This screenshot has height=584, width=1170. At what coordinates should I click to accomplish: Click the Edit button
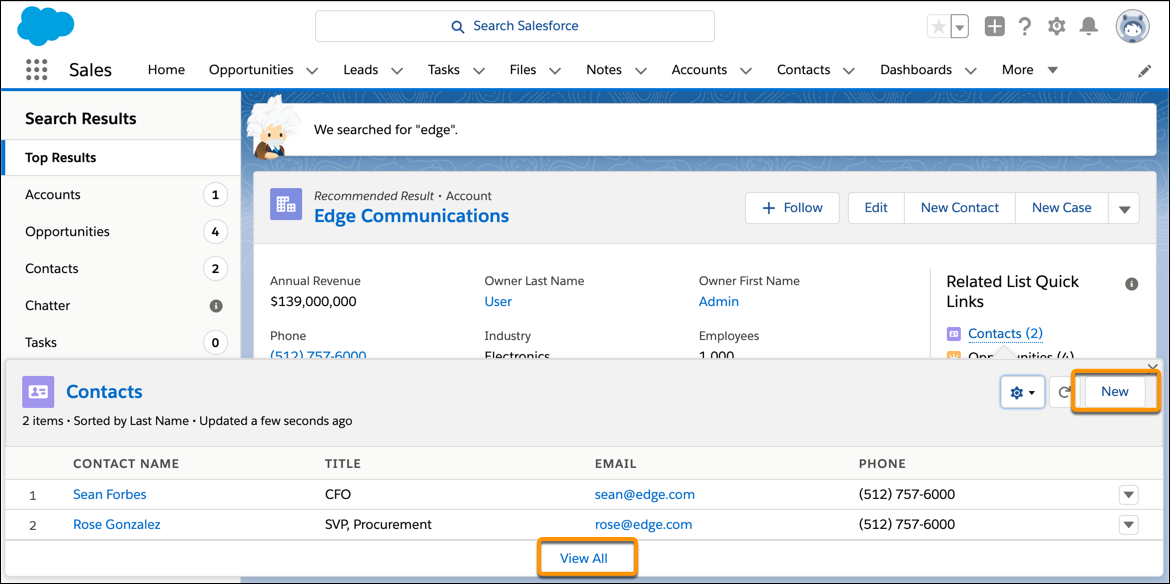point(876,208)
